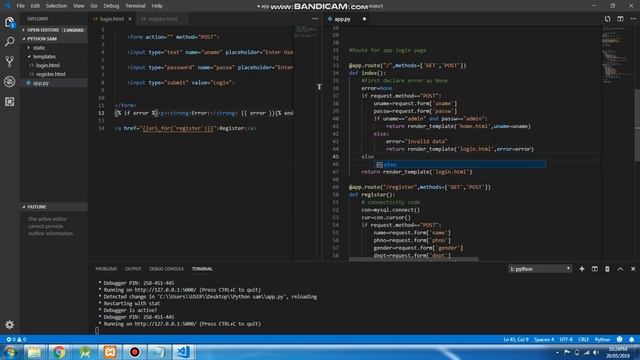Open more actions for app.py editor group

pyautogui.click(x=633, y=19)
